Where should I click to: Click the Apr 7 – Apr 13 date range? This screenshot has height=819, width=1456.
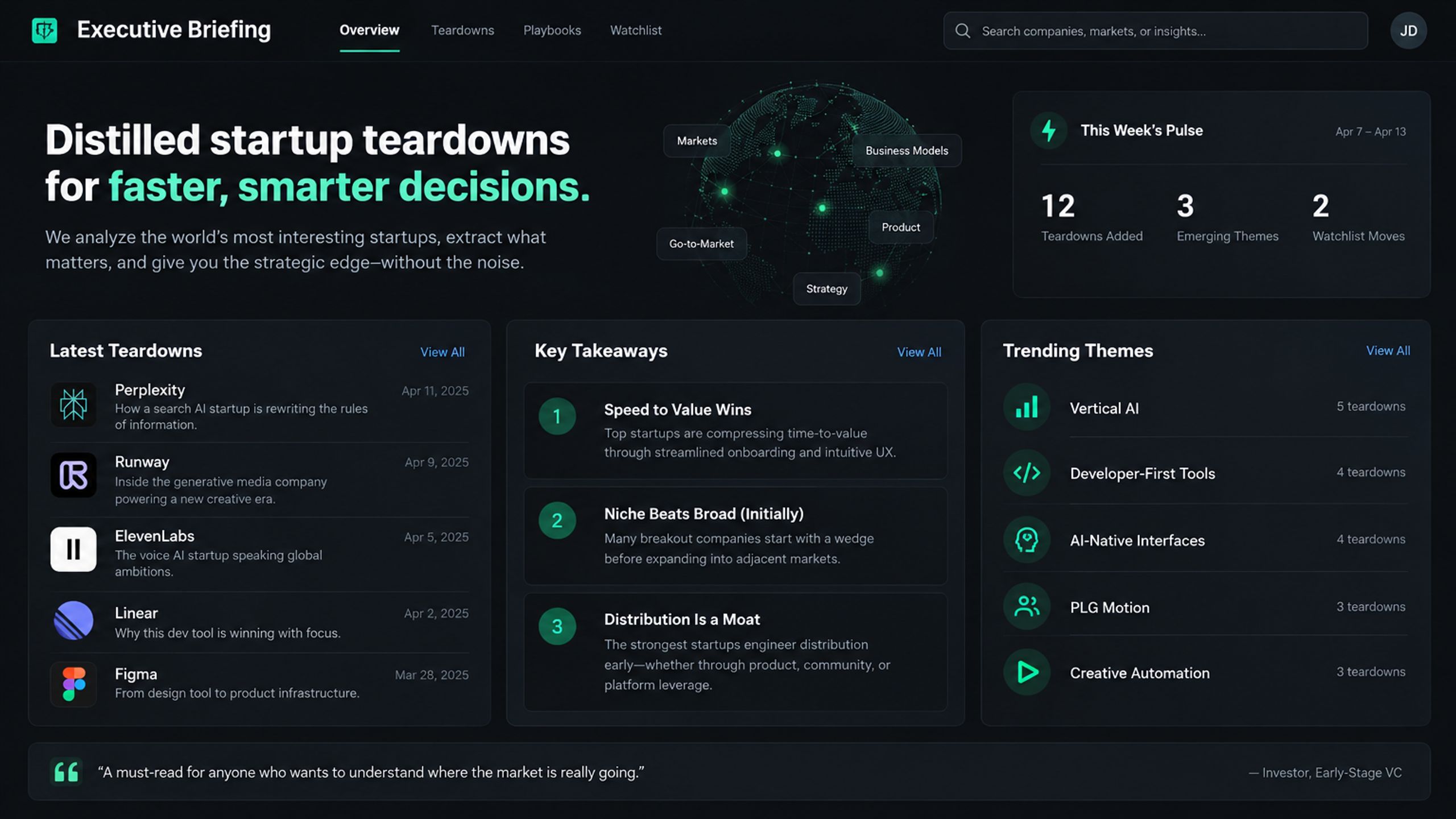pyautogui.click(x=1371, y=131)
